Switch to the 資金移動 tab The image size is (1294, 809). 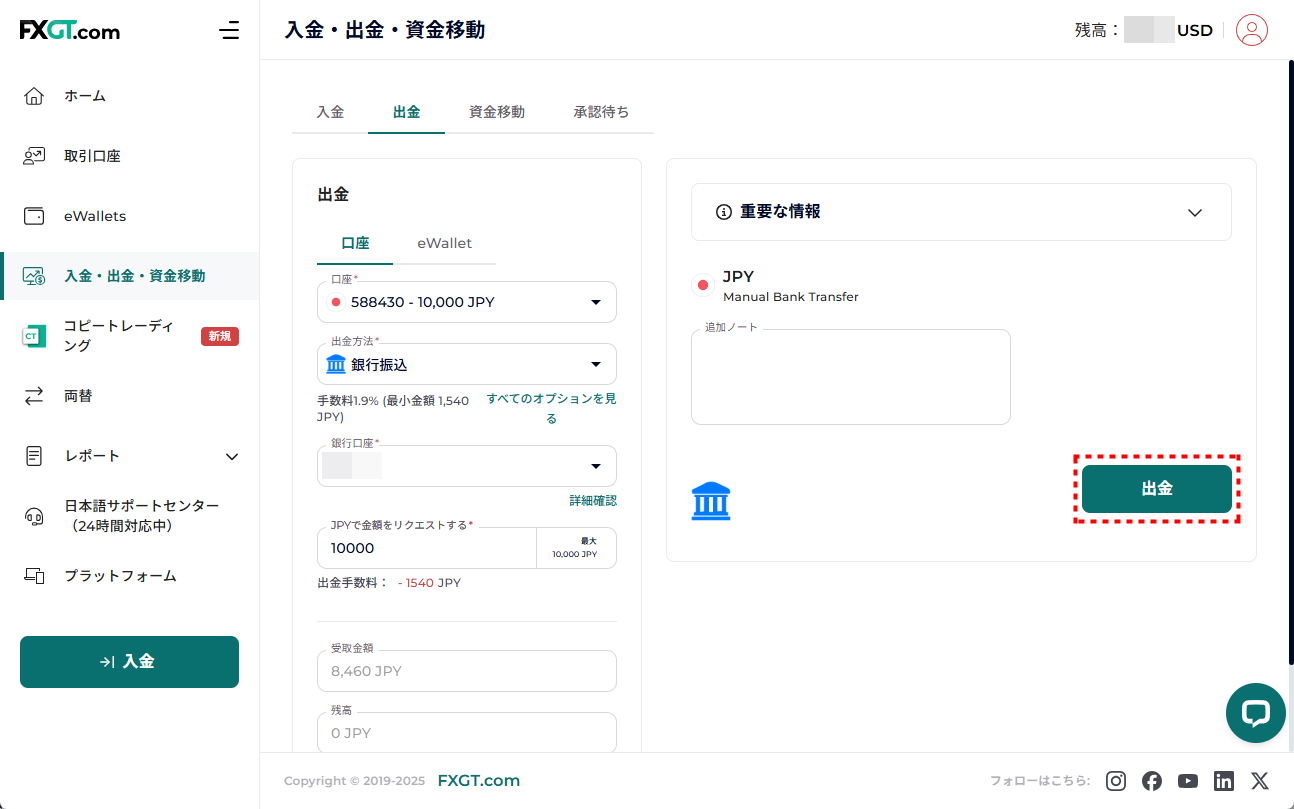[x=497, y=112]
